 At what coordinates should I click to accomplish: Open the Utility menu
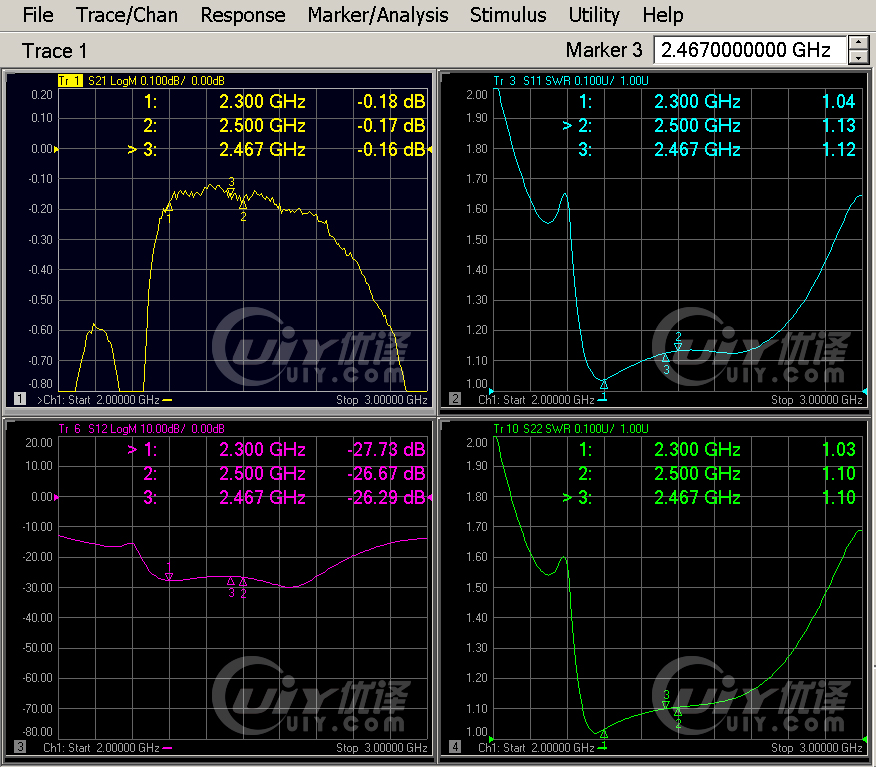tap(594, 15)
